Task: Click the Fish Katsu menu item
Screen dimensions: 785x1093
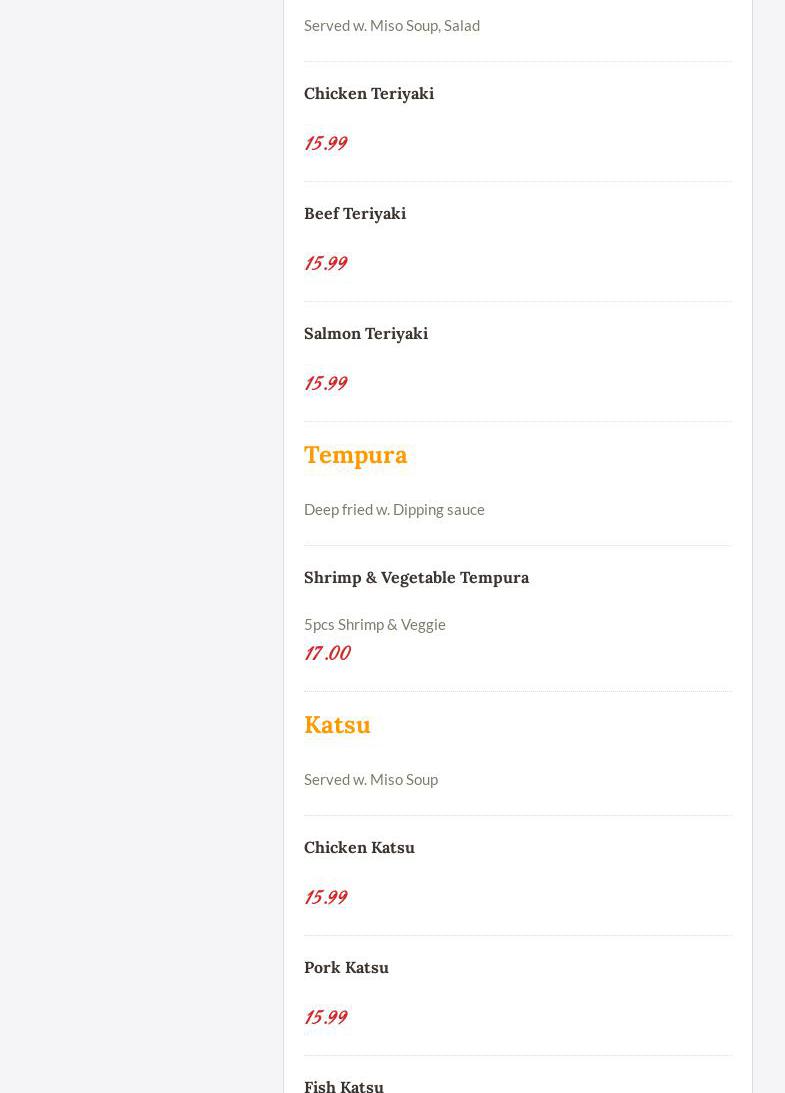Action: pyautogui.click(x=343, y=1085)
